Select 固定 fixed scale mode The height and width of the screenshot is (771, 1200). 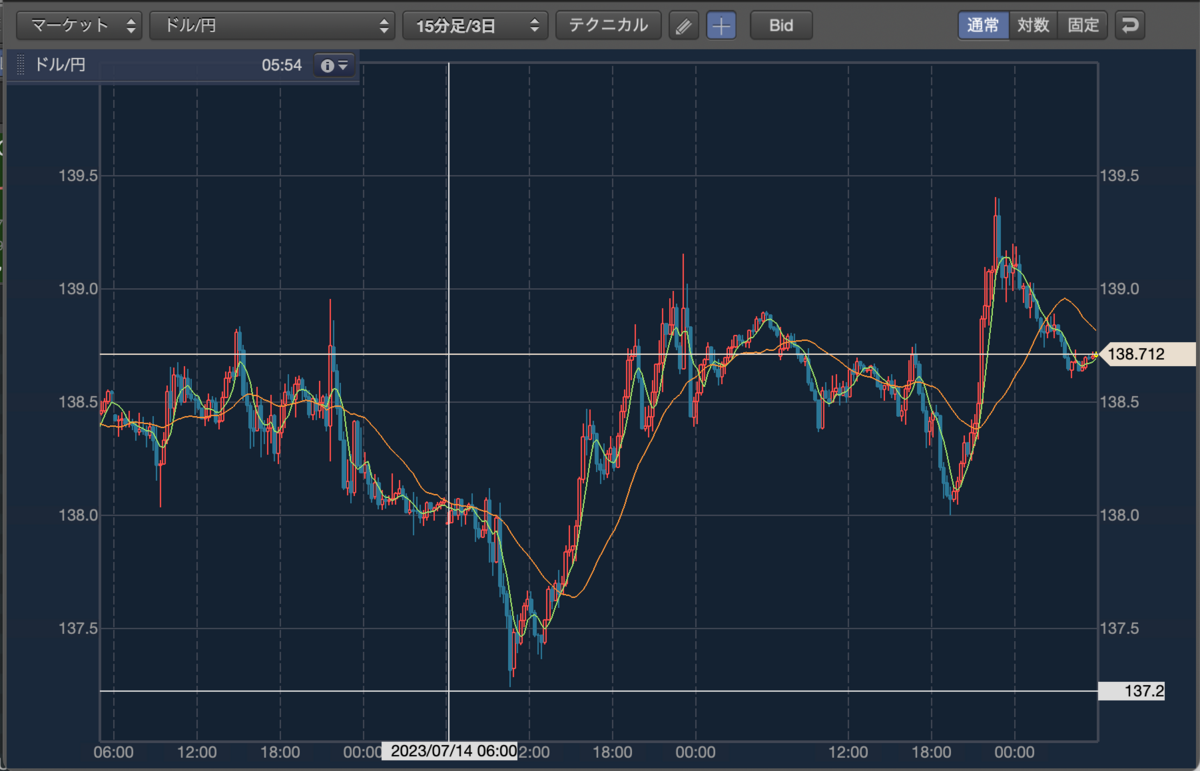click(1083, 26)
